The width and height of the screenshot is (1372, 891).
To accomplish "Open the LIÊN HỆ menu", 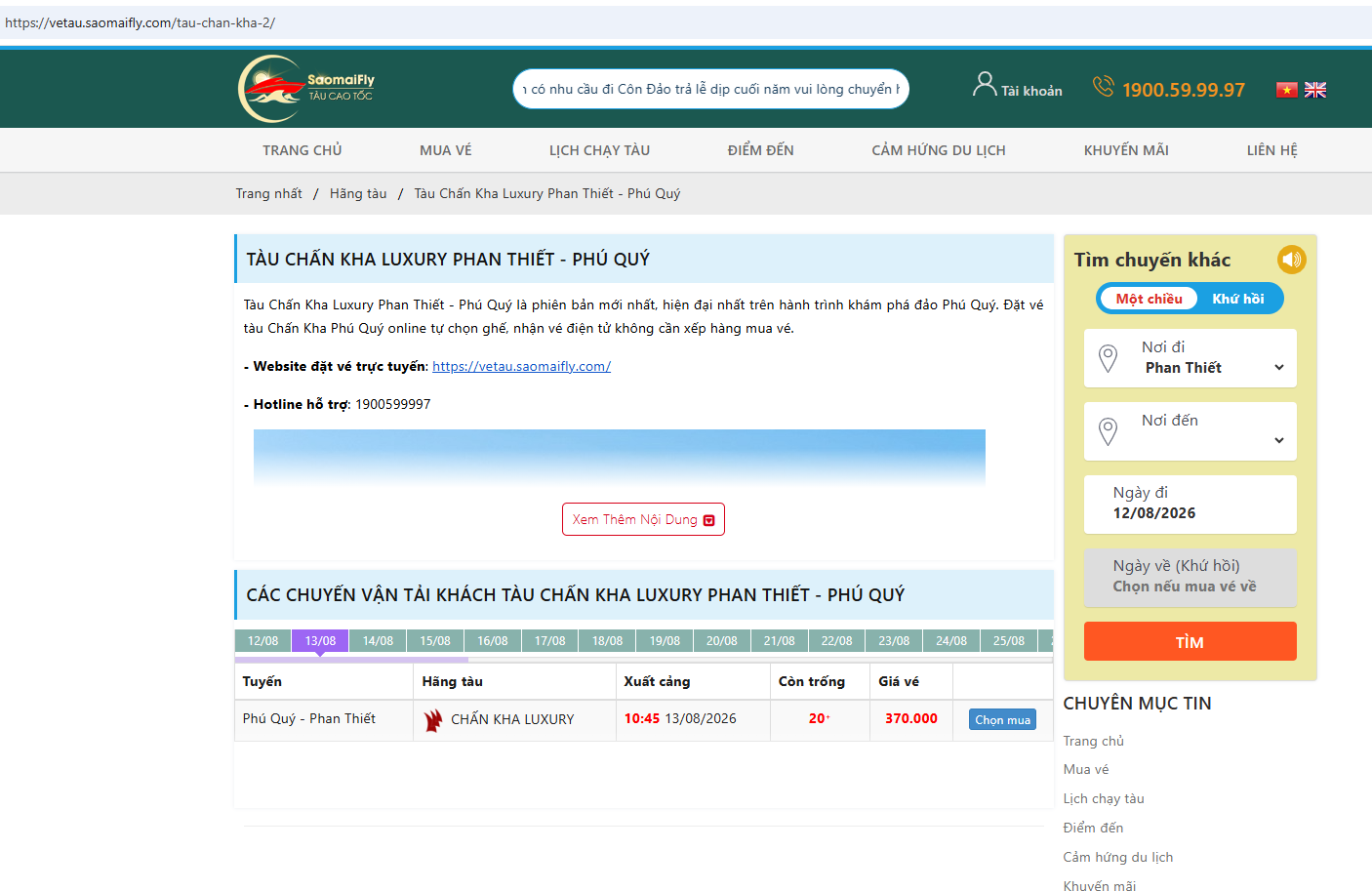I will 1272,150.
